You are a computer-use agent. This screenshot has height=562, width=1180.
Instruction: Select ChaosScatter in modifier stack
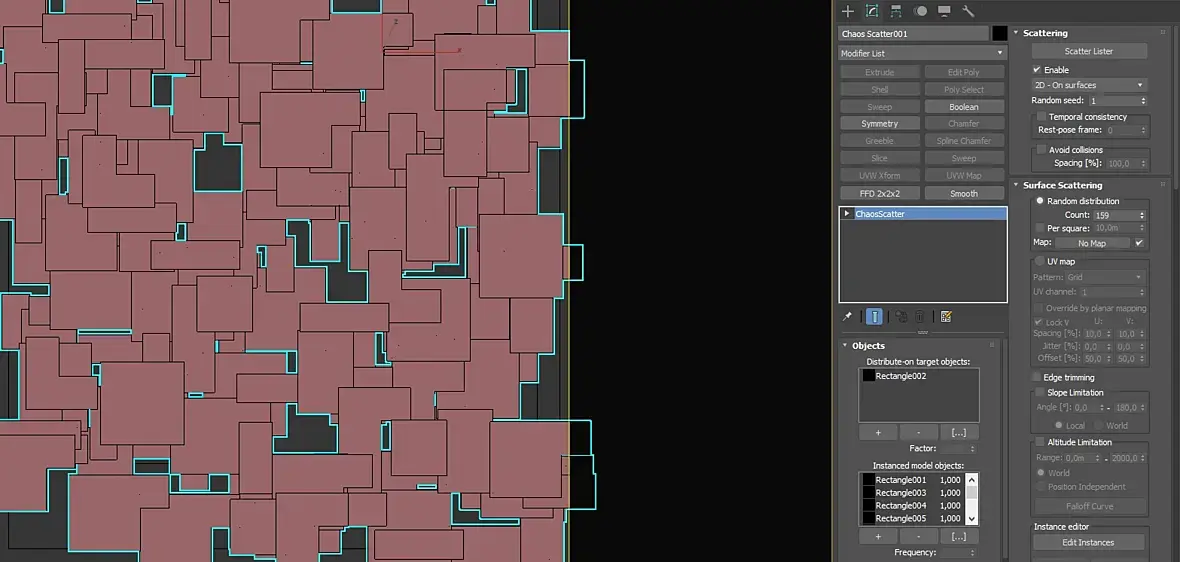tap(923, 214)
